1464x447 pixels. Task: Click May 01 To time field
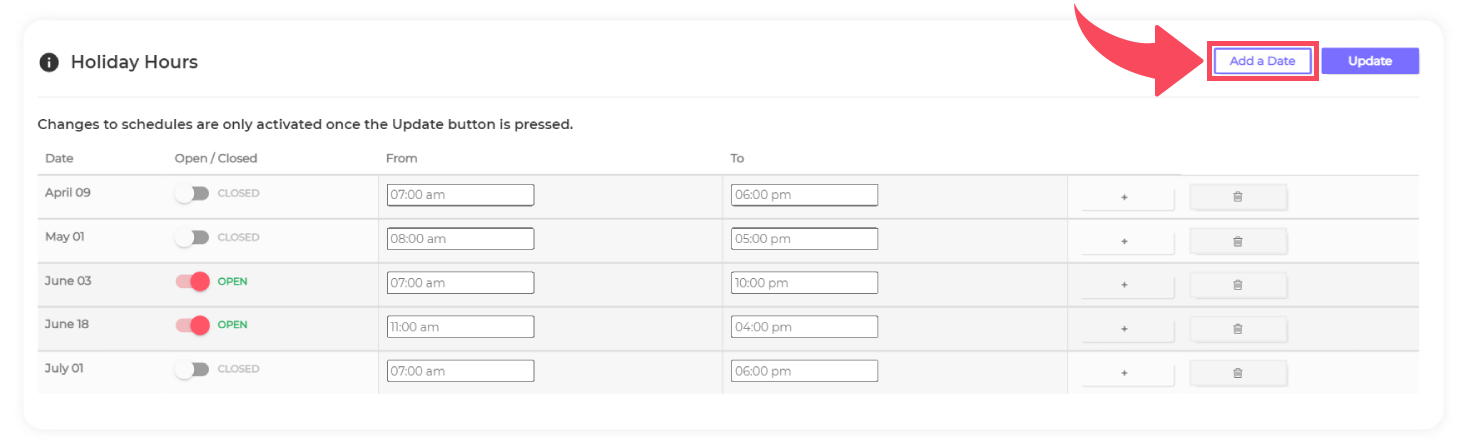click(x=804, y=239)
